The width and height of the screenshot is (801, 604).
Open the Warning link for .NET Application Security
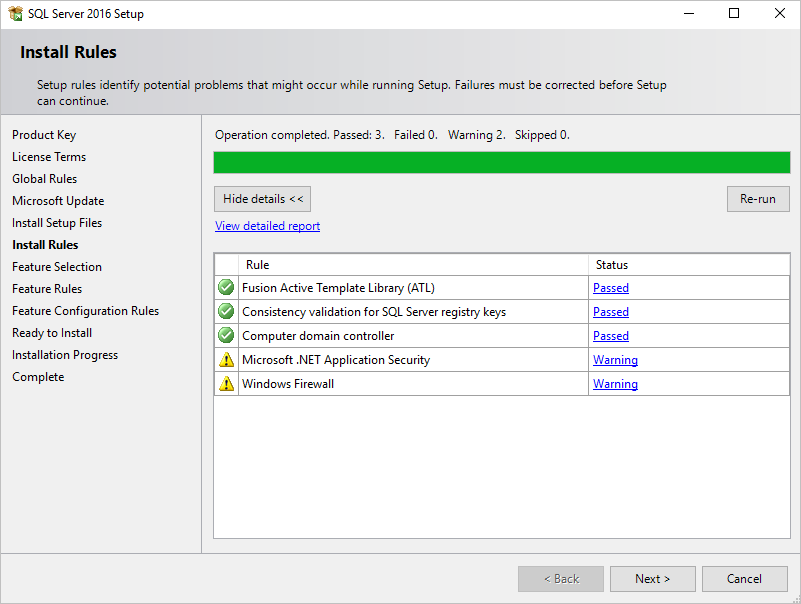pyautogui.click(x=615, y=359)
